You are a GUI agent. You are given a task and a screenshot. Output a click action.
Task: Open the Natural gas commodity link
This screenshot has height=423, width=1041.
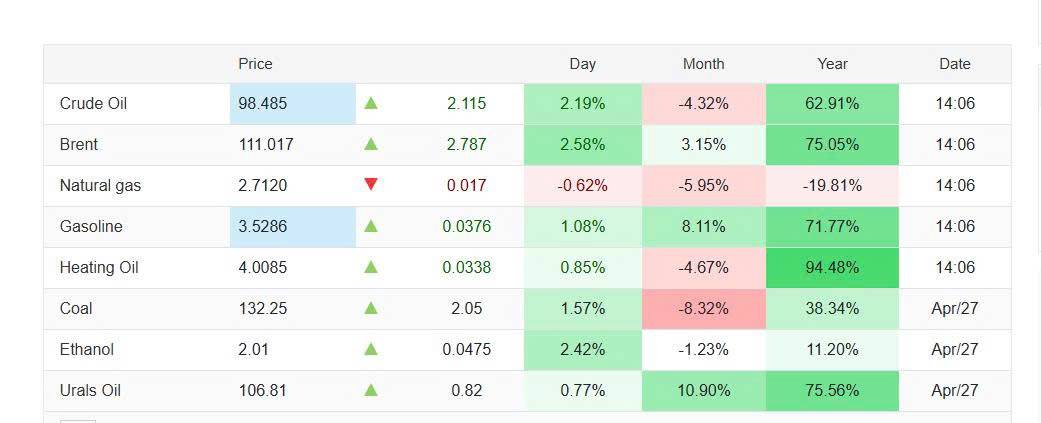click(100, 185)
